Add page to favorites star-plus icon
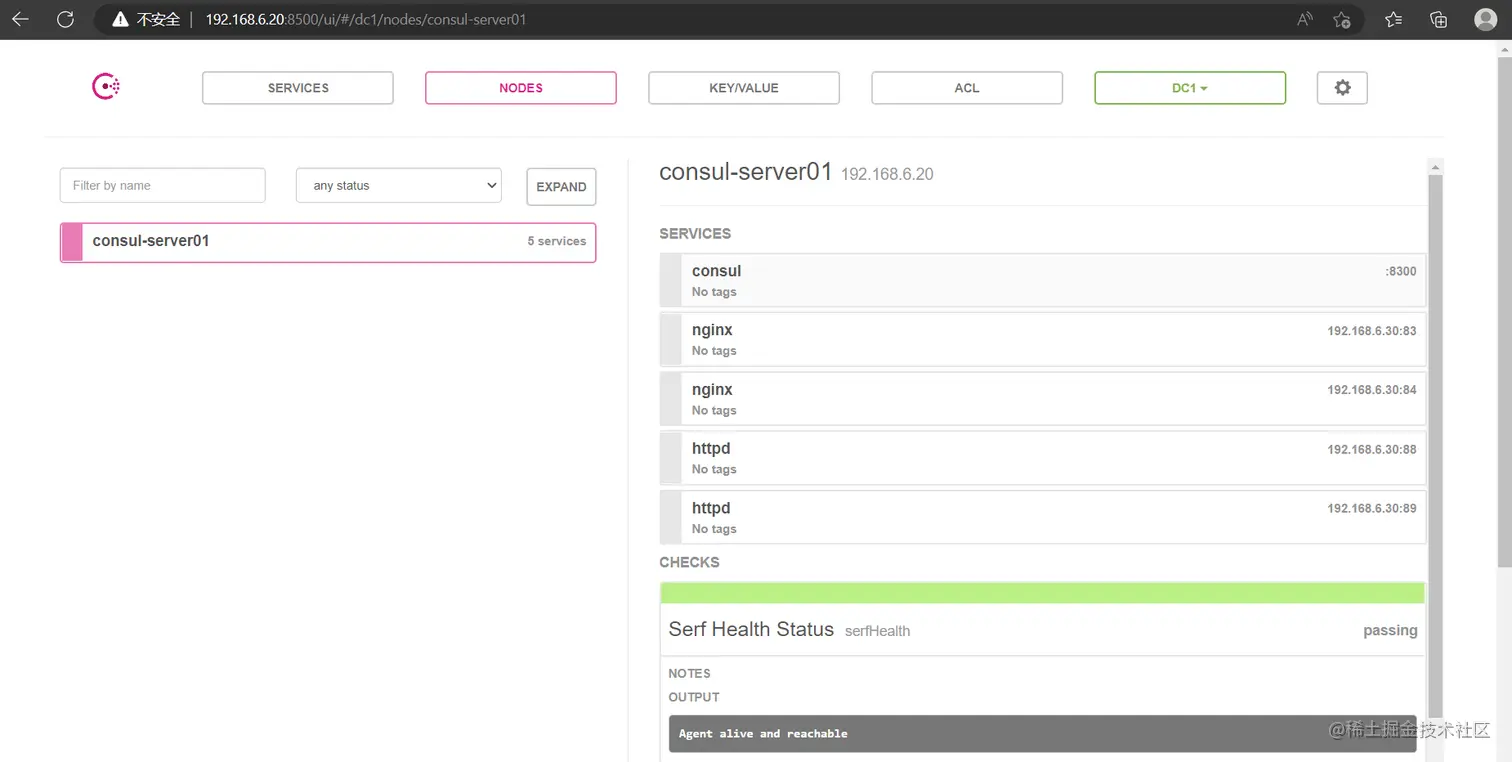 pos(1342,19)
